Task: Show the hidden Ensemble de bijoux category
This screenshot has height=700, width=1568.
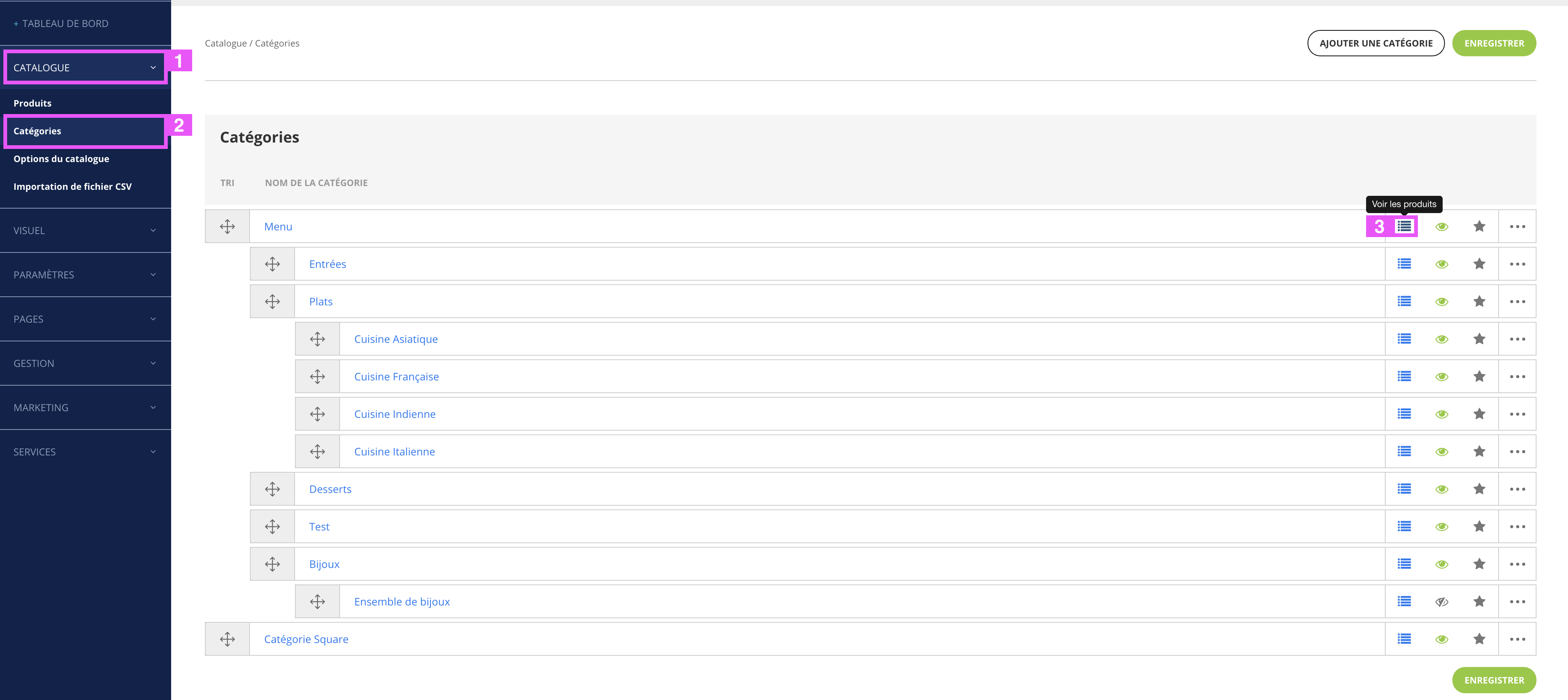Action: pyautogui.click(x=1442, y=601)
